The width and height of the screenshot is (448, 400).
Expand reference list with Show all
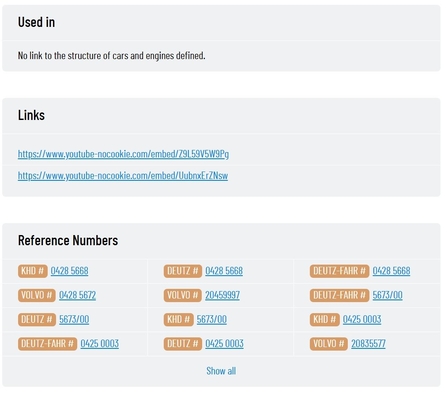pyautogui.click(x=221, y=371)
